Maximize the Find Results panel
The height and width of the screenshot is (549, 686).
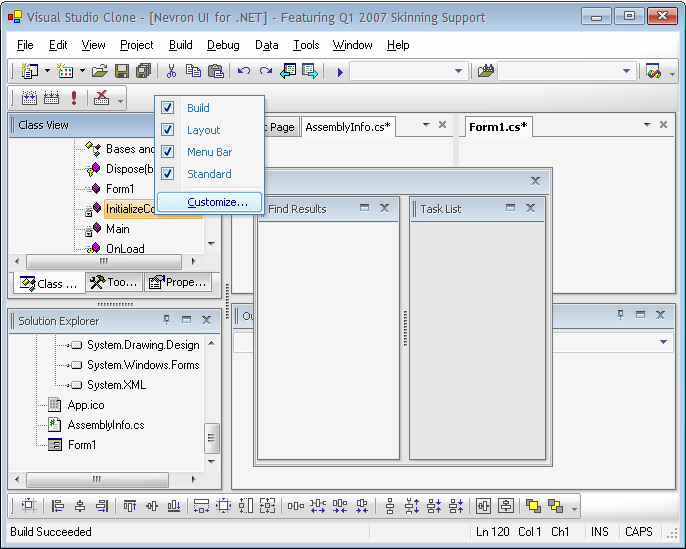pyautogui.click(x=364, y=208)
